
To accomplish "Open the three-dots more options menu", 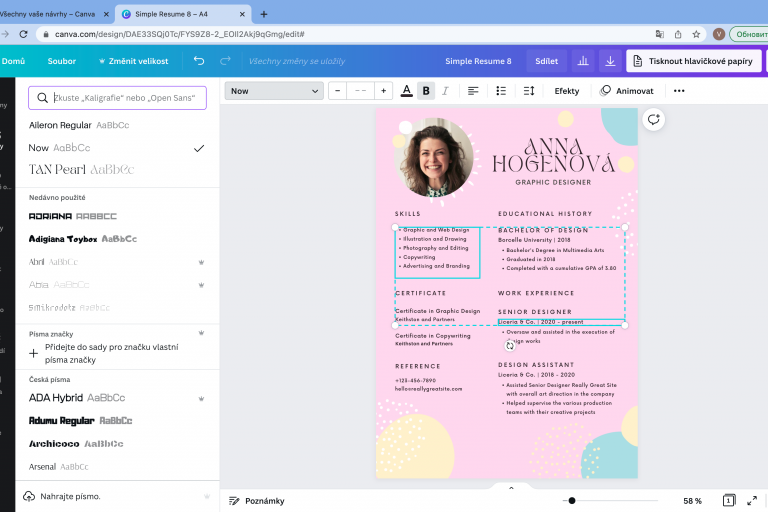I will coord(679,91).
